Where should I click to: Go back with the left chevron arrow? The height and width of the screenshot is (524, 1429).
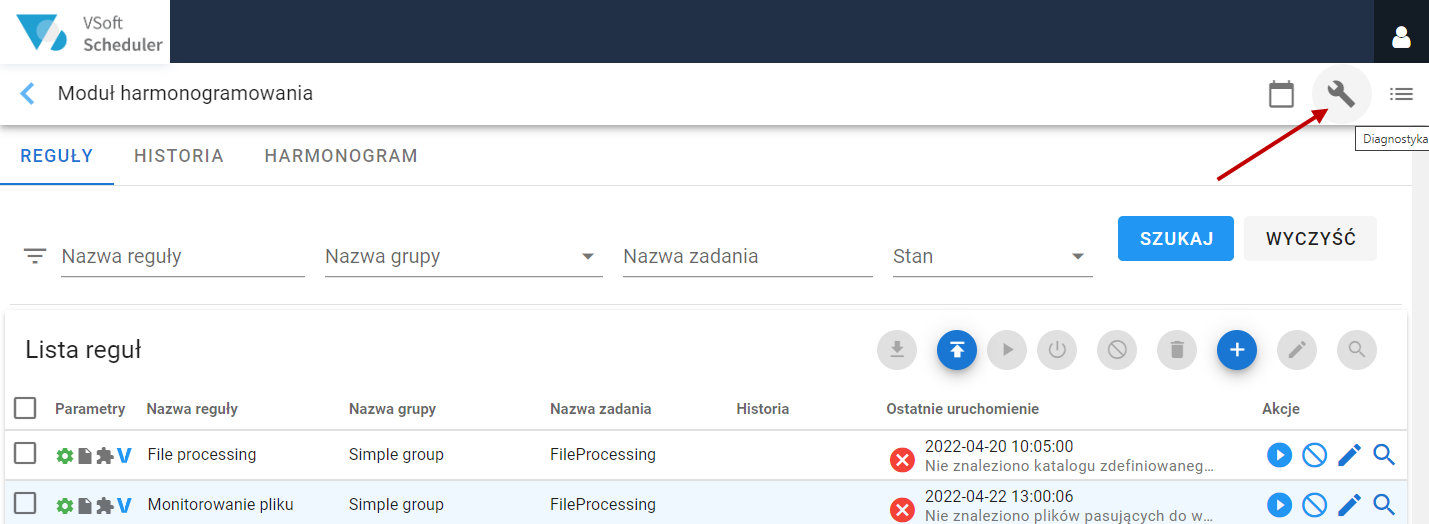coord(27,94)
